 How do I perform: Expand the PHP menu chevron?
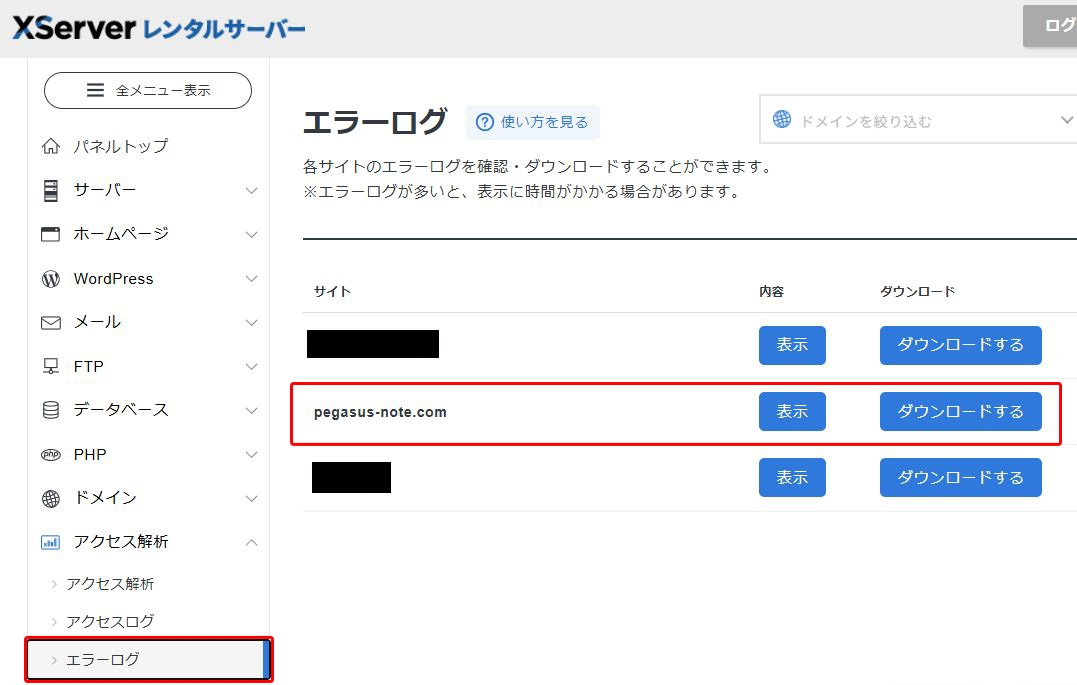252,454
